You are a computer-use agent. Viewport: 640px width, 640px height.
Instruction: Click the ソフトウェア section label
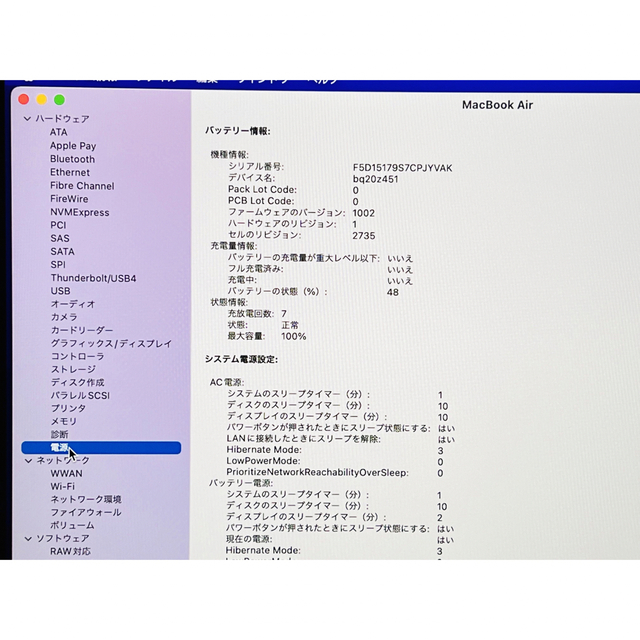click(63, 539)
